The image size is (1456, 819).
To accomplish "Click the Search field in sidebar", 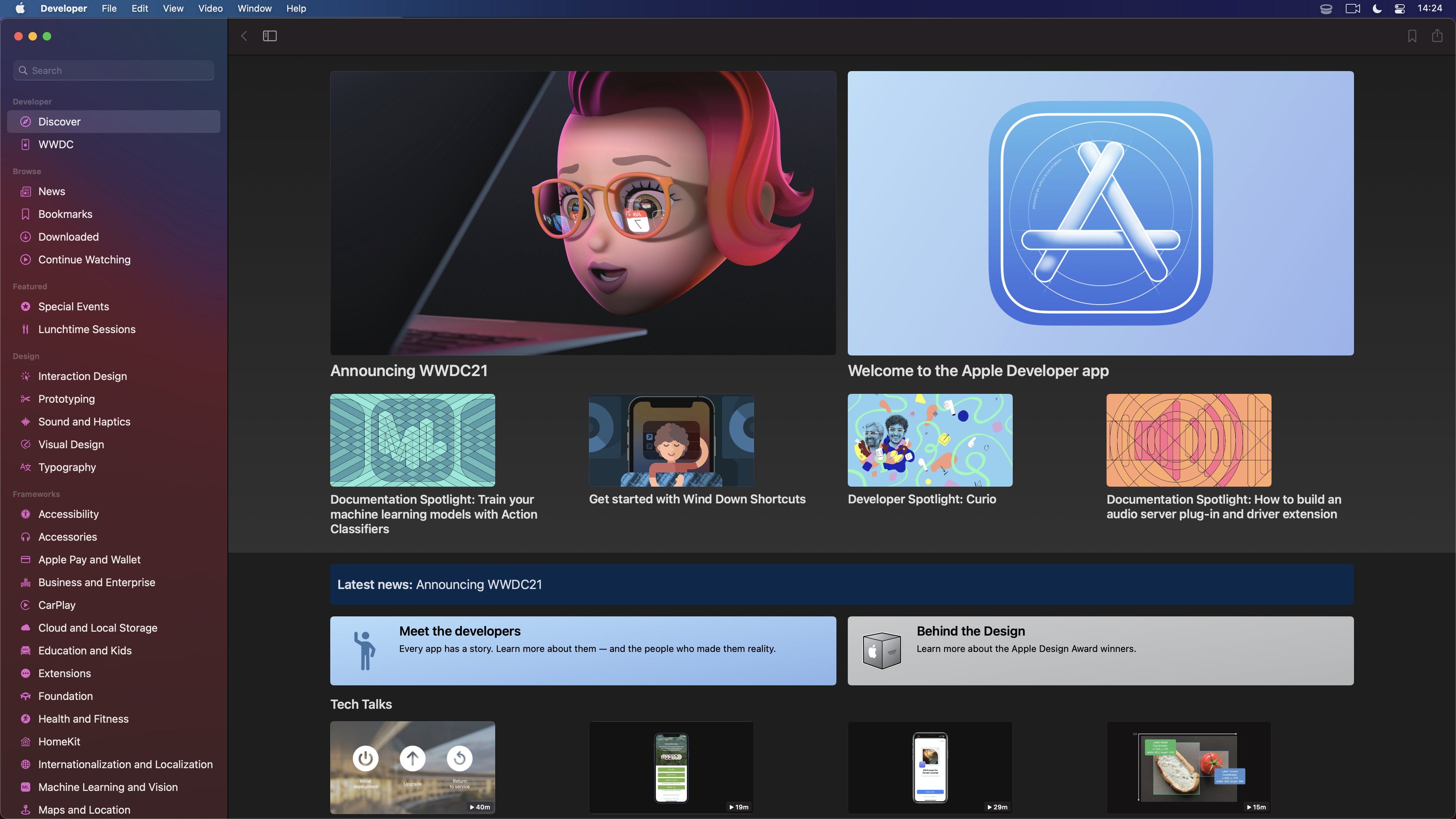I will click(114, 71).
